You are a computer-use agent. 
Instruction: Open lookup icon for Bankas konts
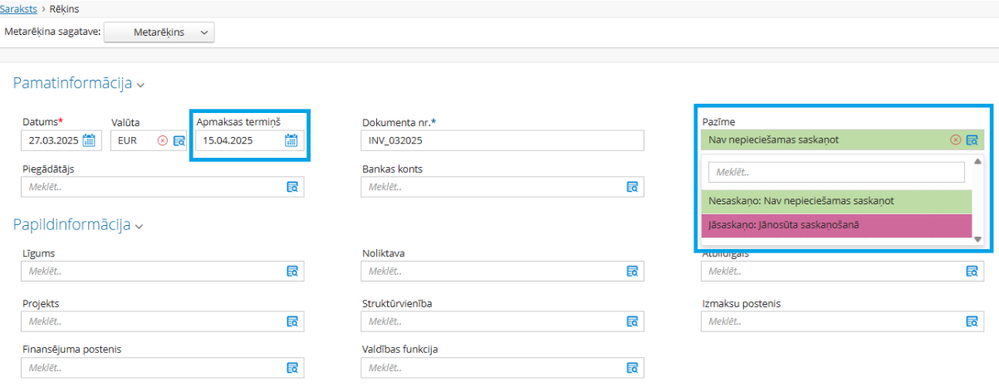633,187
